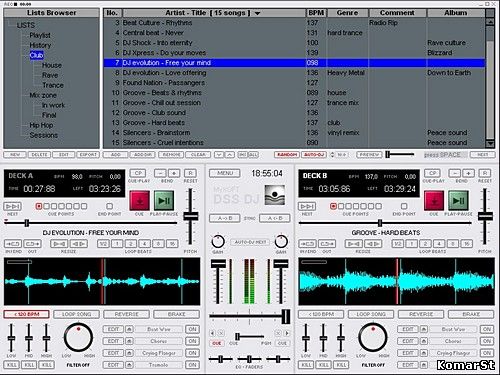Open the Hip Hop list
The height and width of the screenshot is (375, 500).
pyautogui.click(x=41, y=125)
